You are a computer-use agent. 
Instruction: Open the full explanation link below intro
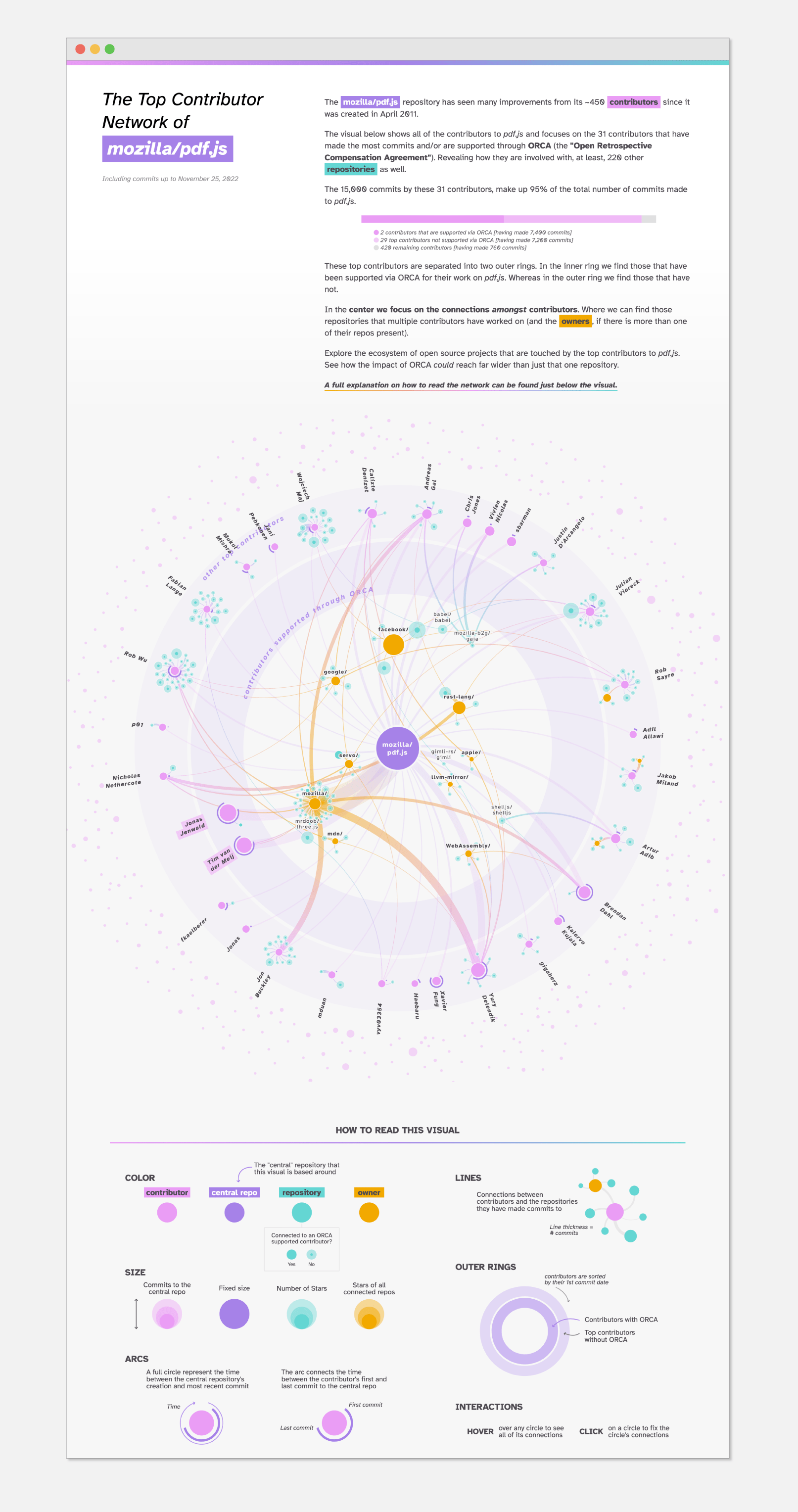470,385
